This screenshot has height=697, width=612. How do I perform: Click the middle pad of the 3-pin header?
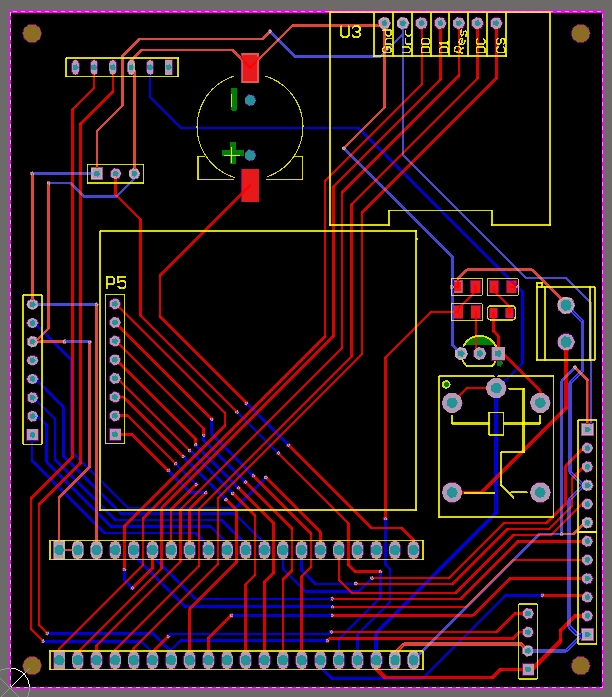[116, 173]
